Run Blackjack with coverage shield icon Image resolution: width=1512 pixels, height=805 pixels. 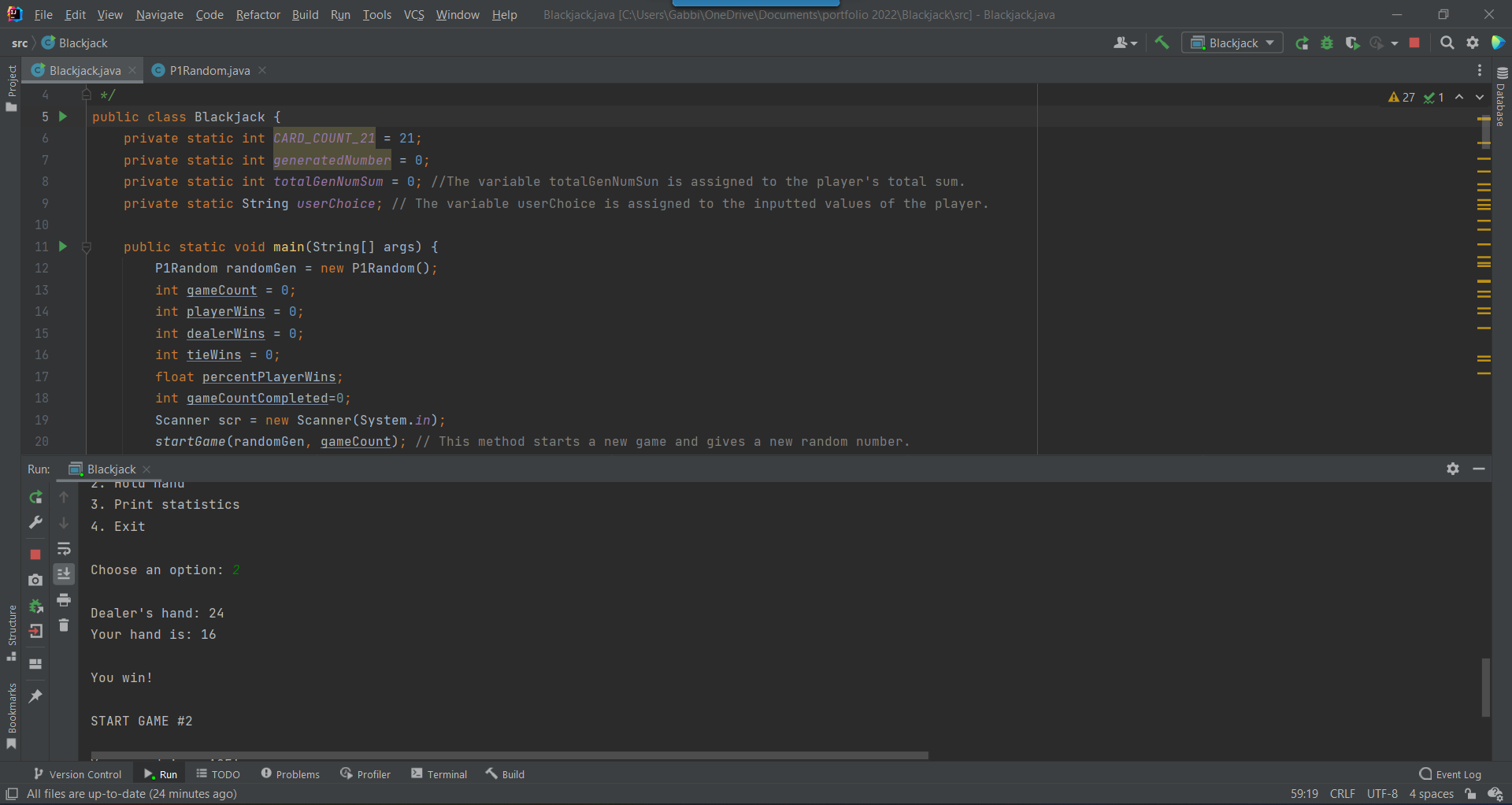point(1352,43)
